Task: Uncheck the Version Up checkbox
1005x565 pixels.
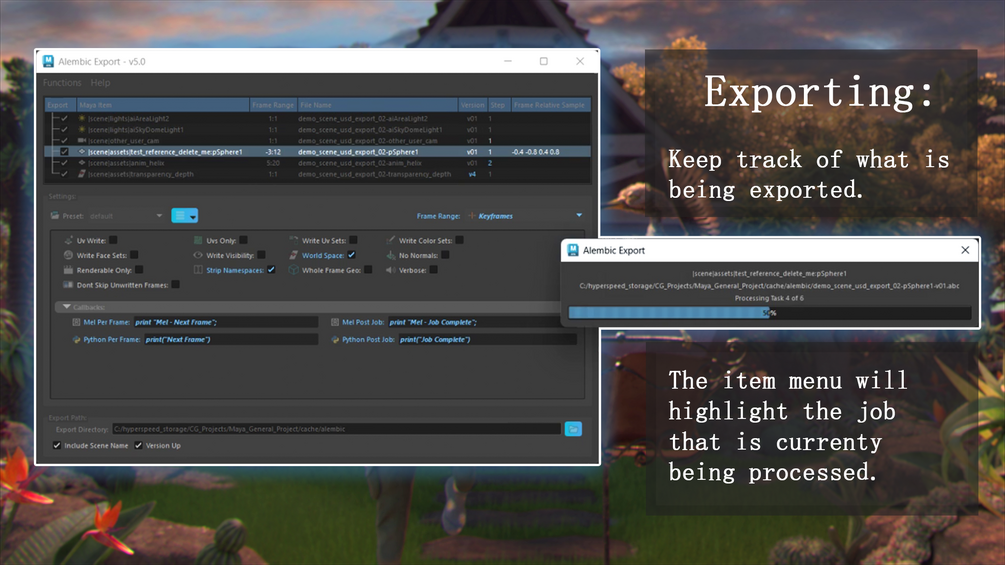Action: tap(138, 445)
